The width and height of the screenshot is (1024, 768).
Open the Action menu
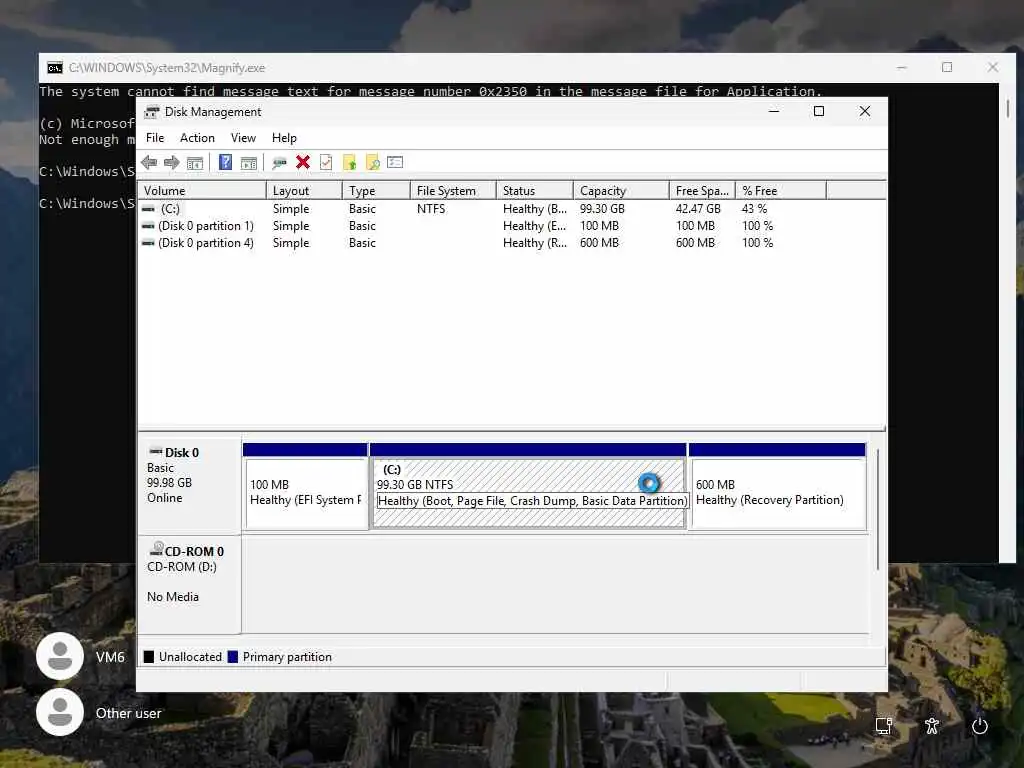point(197,138)
